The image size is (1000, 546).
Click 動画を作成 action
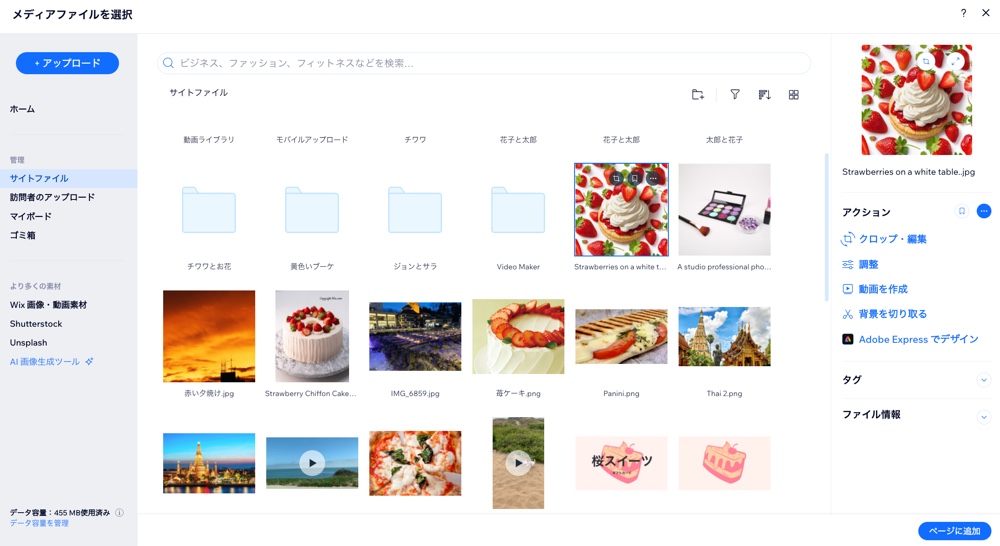875,289
